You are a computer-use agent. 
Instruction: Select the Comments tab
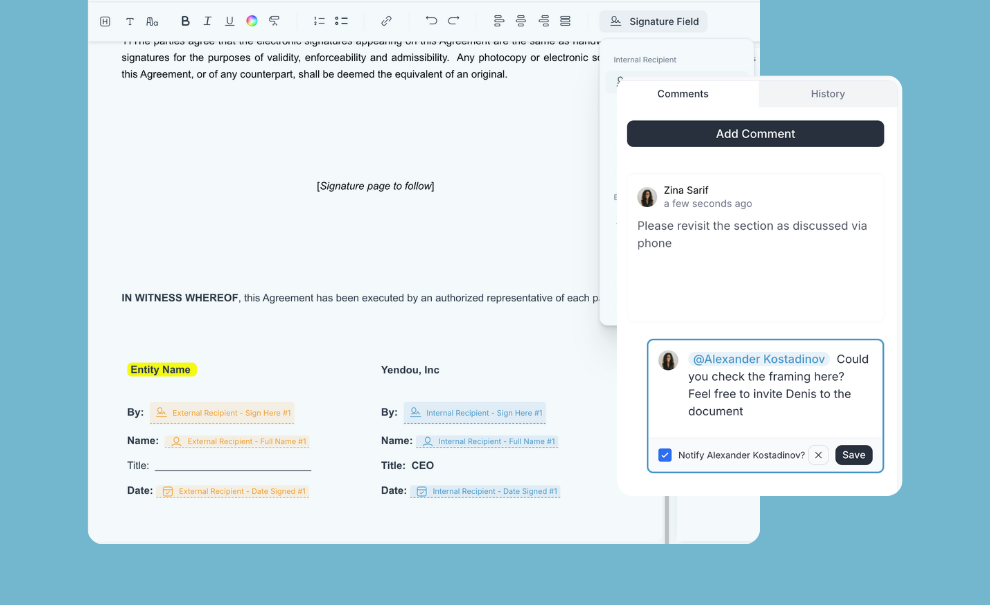coord(683,94)
